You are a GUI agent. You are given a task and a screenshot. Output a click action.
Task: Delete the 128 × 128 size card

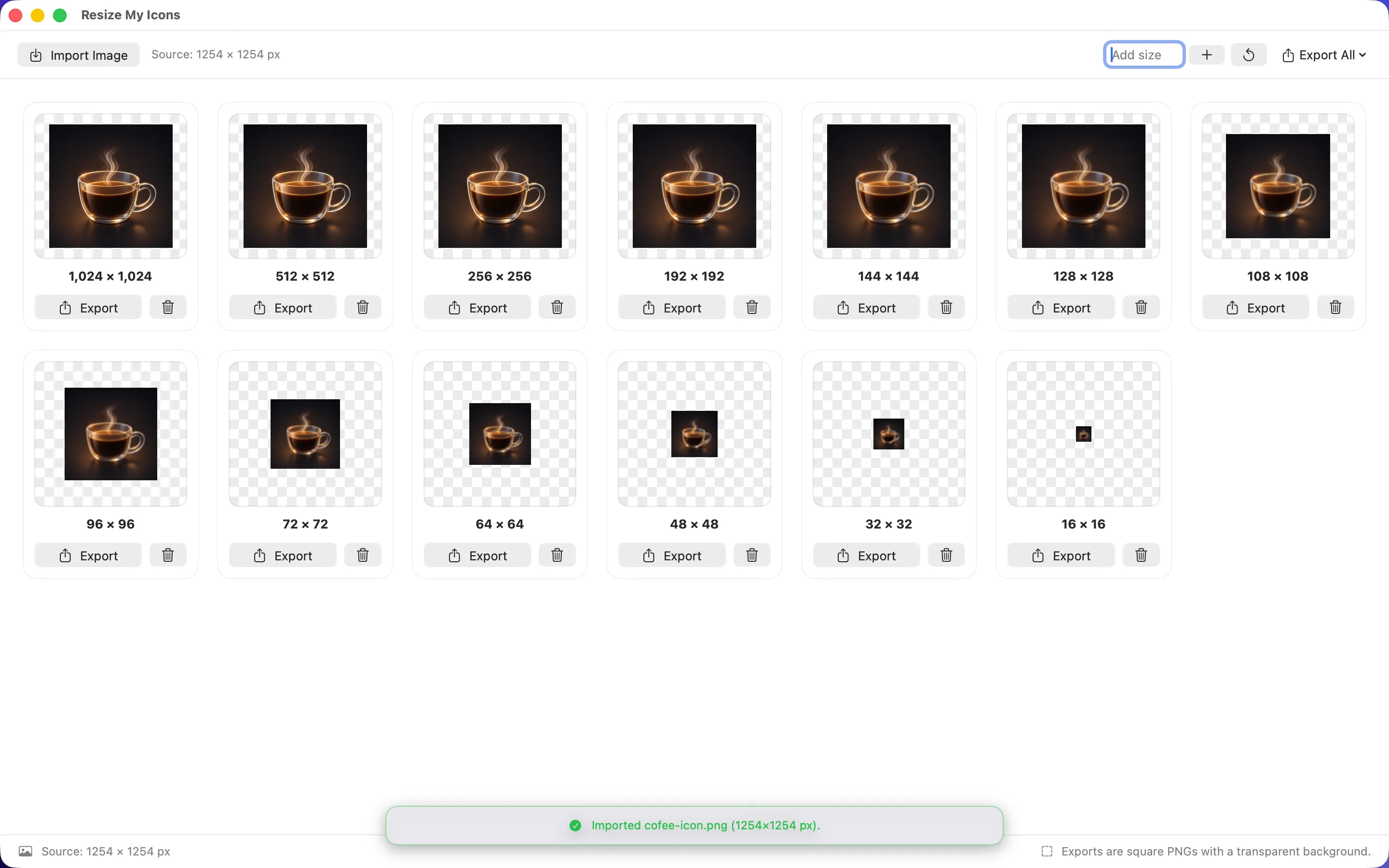click(x=1141, y=307)
